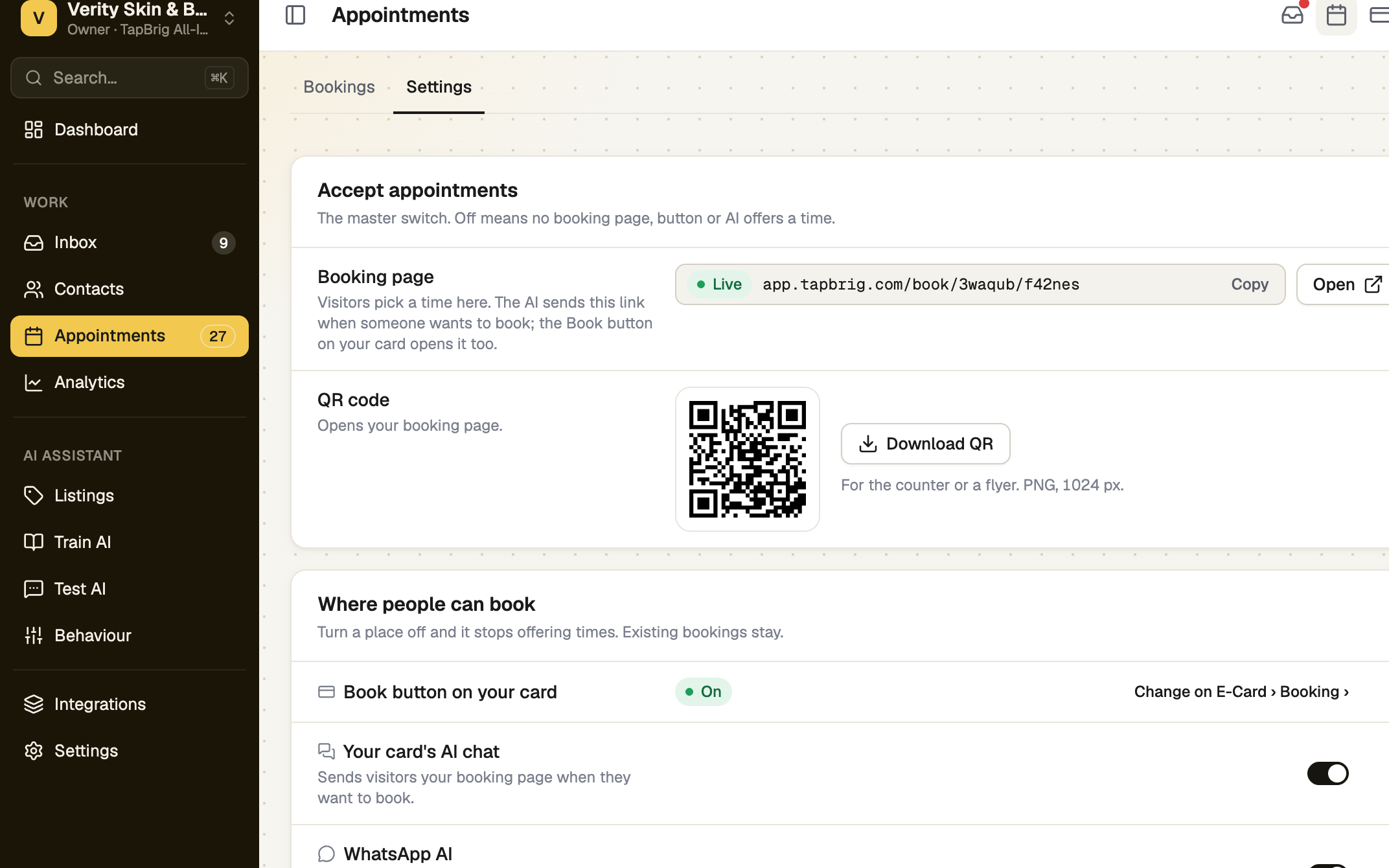Select the Settings tab
The image size is (1389, 868).
(x=439, y=87)
